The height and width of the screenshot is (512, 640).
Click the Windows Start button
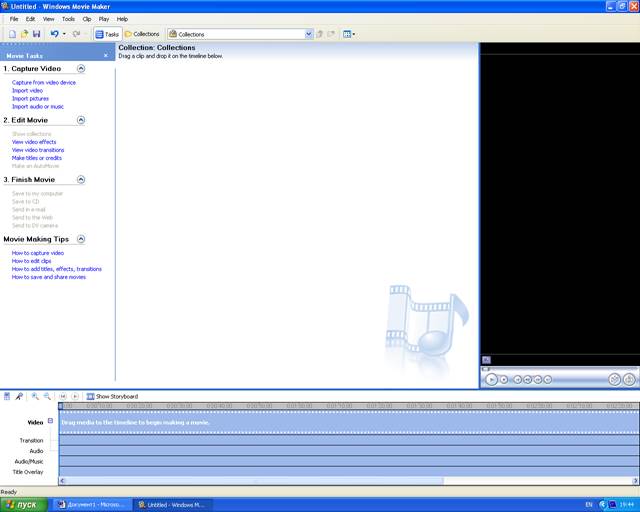[24, 505]
